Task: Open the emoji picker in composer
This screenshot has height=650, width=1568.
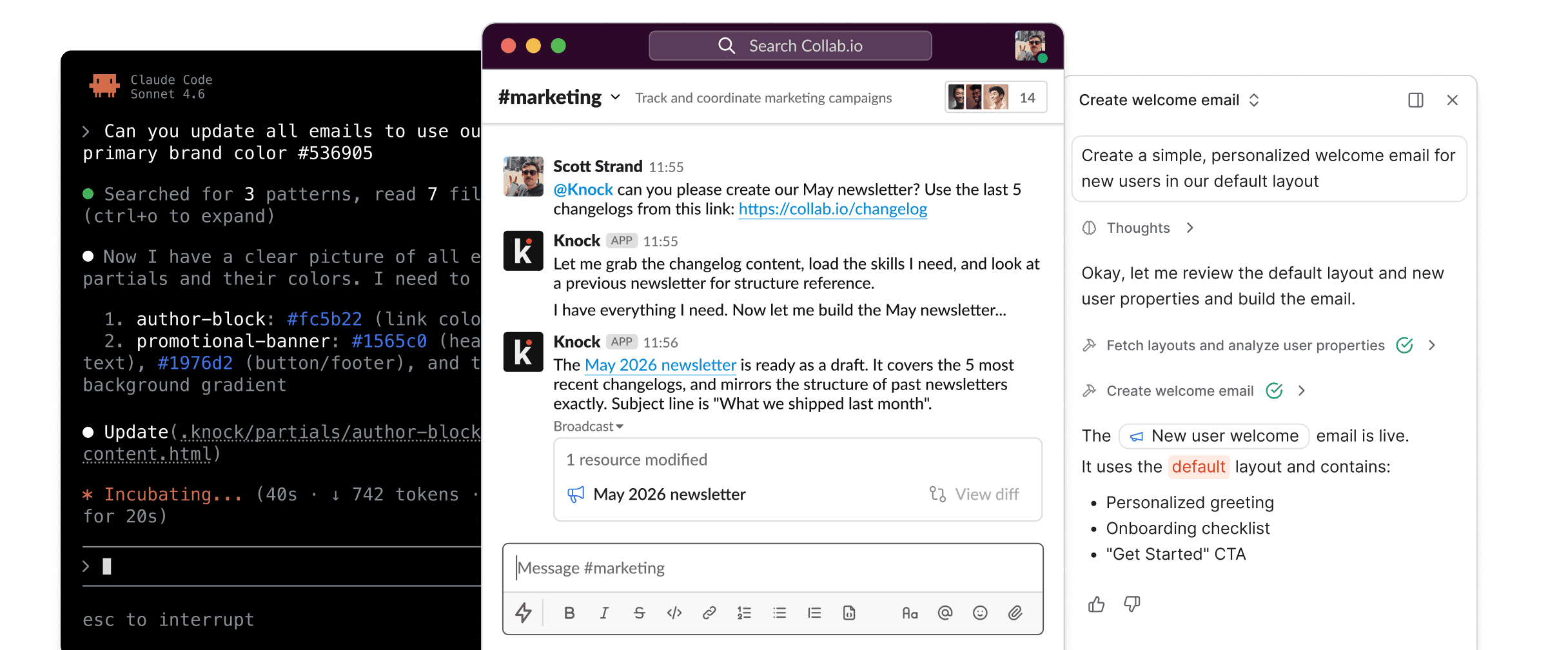Action: (x=980, y=613)
